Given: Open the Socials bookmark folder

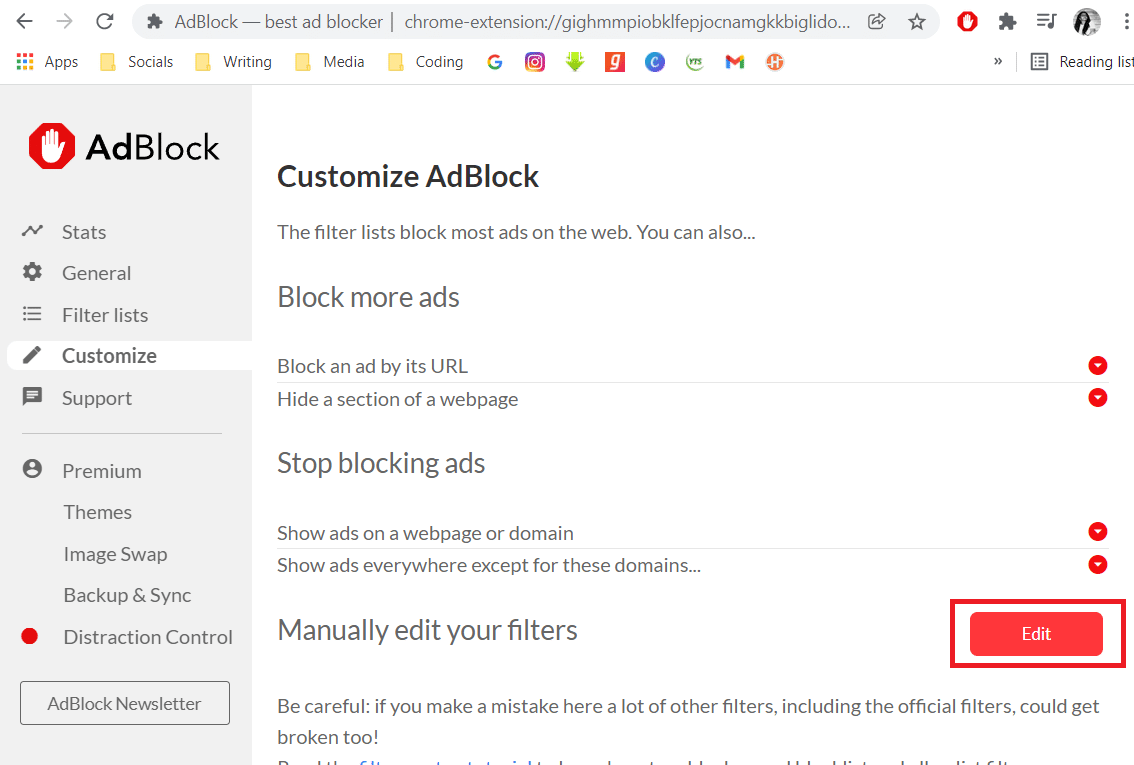Looking at the screenshot, I should point(137,62).
